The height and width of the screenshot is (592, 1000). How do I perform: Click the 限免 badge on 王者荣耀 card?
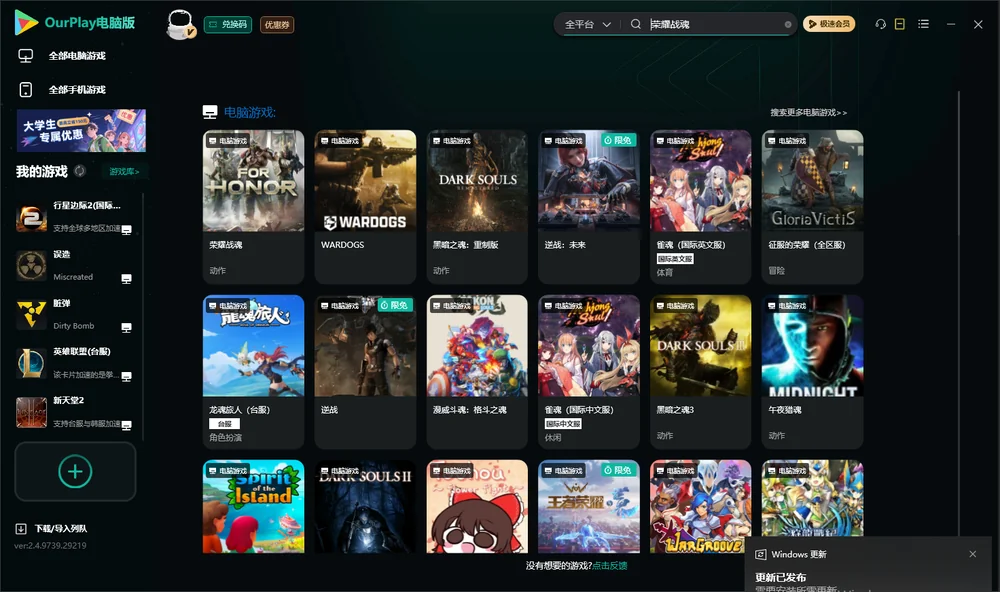pyautogui.click(x=618, y=470)
